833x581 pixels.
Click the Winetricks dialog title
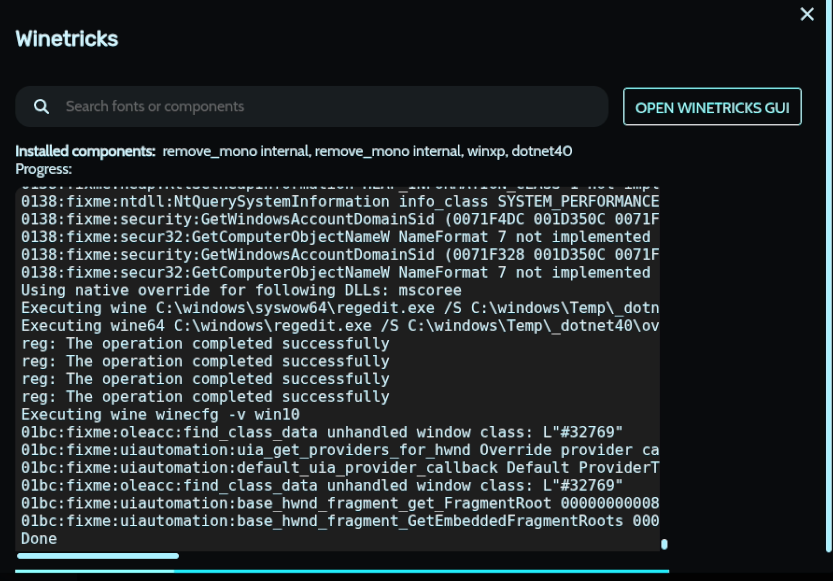point(67,39)
